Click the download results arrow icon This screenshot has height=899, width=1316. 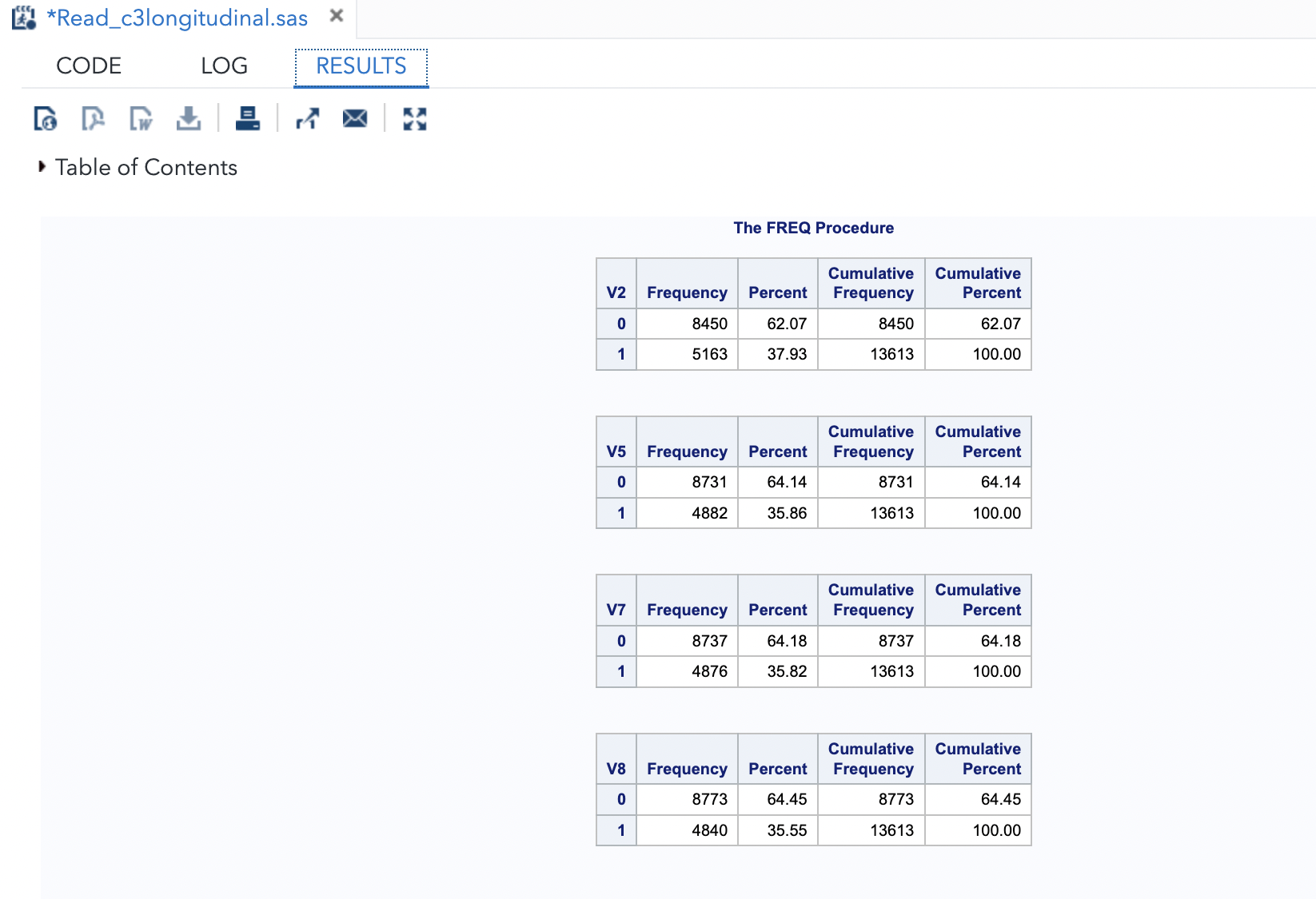(x=189, y=119)
